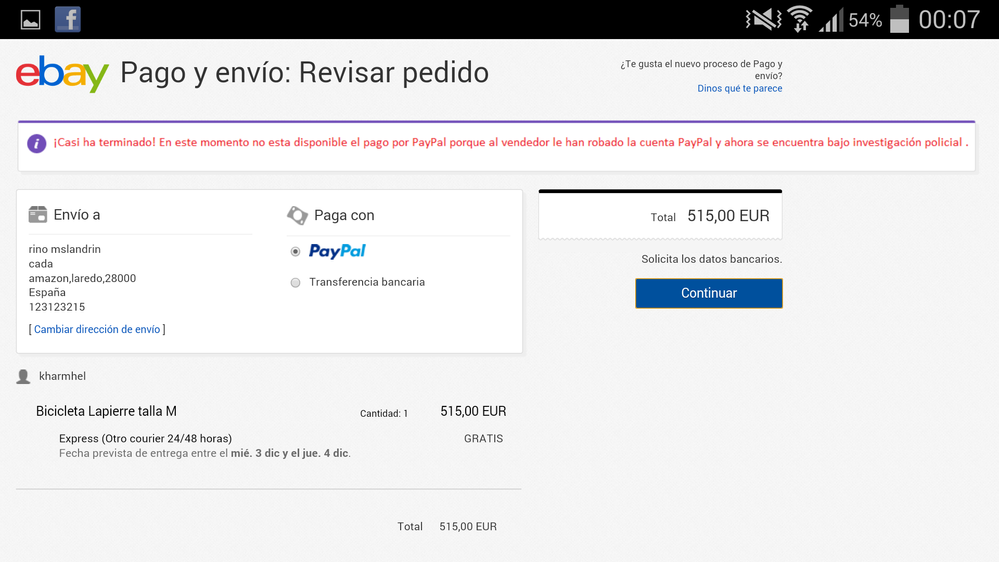The image size is (999, 562).
Task: Tap the battery status icon
Action: 899,18
